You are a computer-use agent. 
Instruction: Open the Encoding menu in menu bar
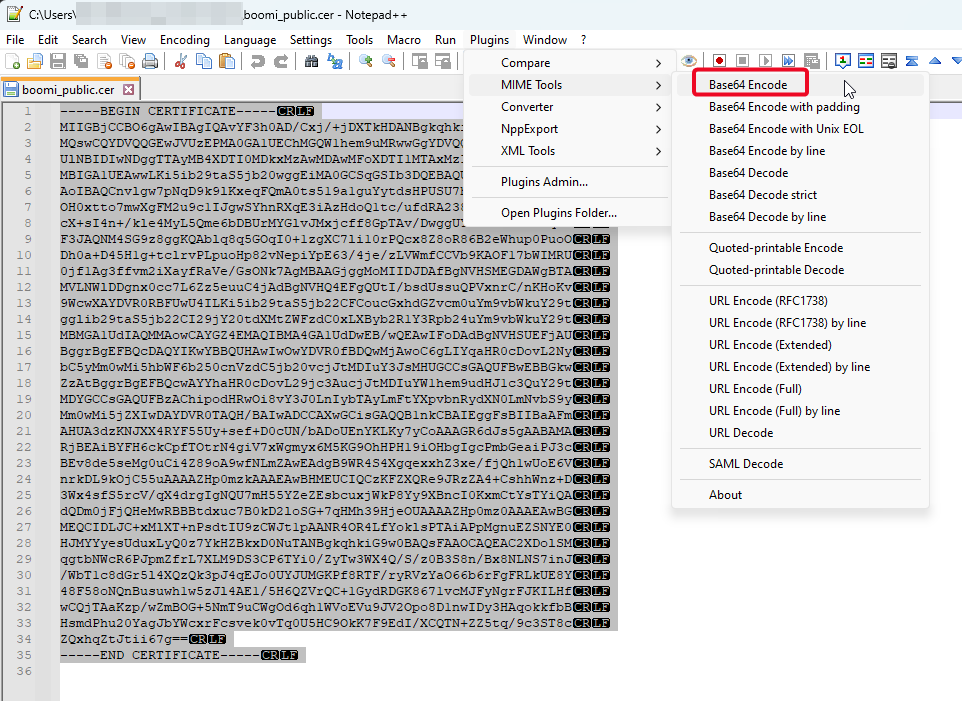[x=185, y=40]
